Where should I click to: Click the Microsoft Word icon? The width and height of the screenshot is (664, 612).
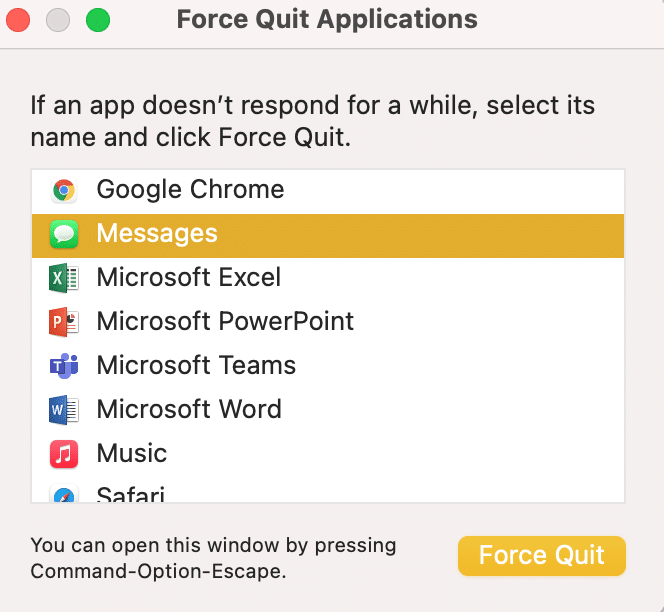64,410
